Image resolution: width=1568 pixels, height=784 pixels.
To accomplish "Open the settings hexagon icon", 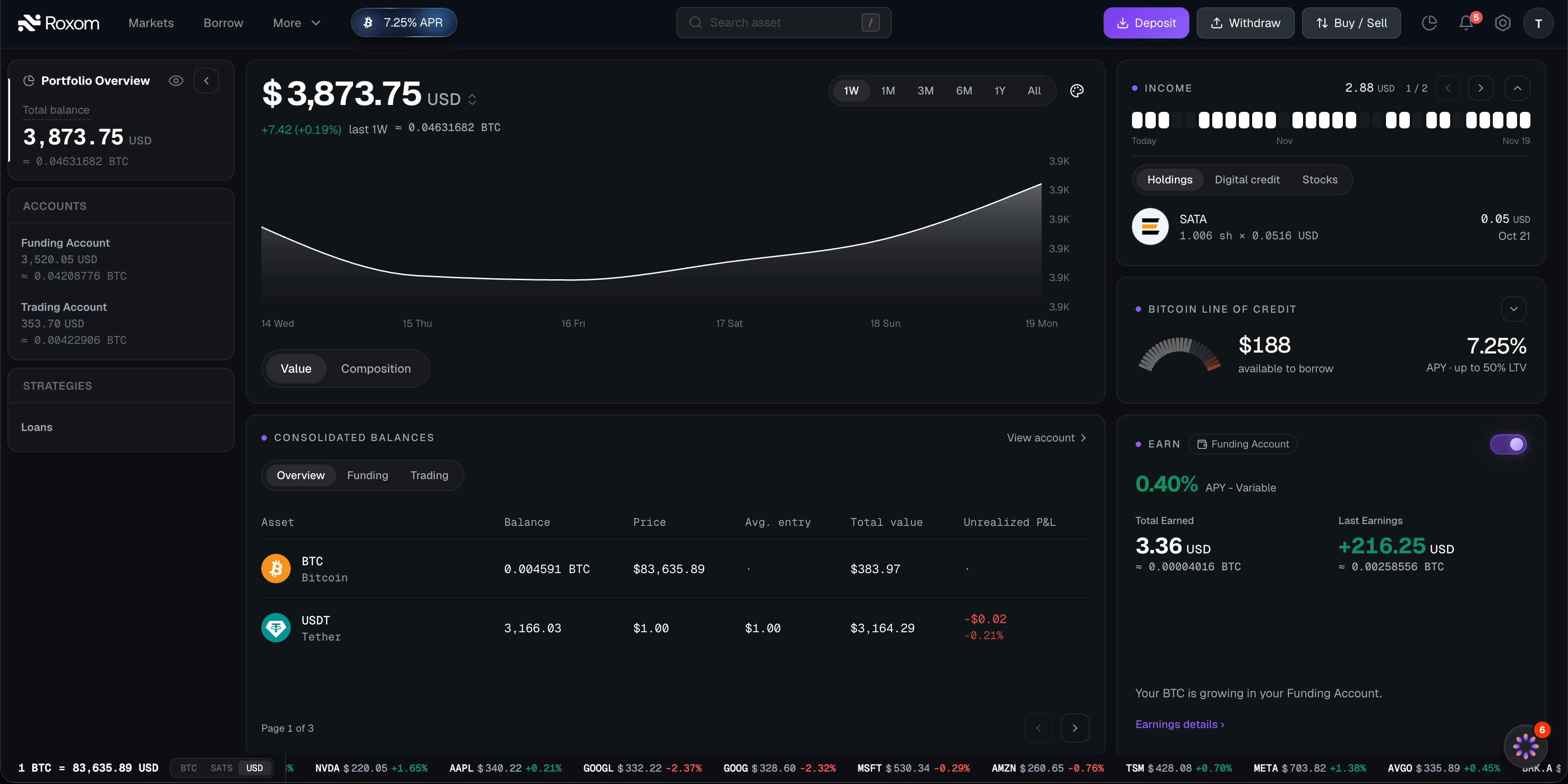I will pyautogui.click(x=1502, y=23).
